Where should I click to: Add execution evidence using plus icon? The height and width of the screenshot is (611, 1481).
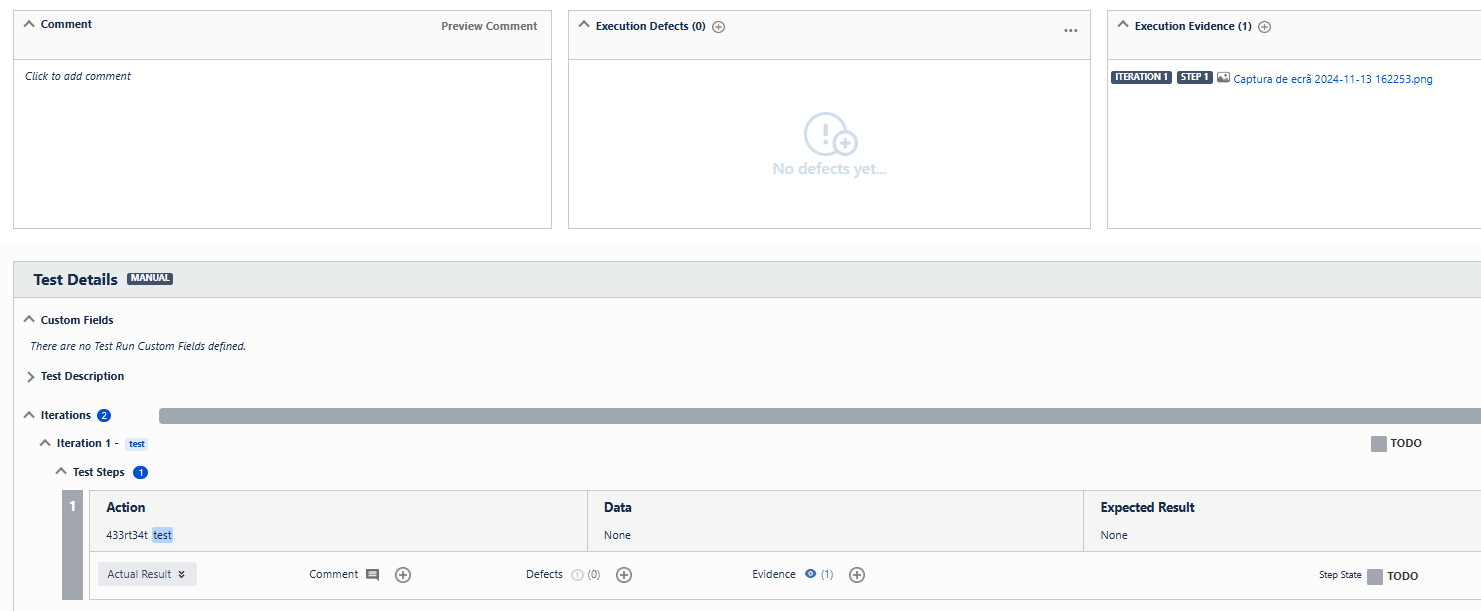(1264, 27)
